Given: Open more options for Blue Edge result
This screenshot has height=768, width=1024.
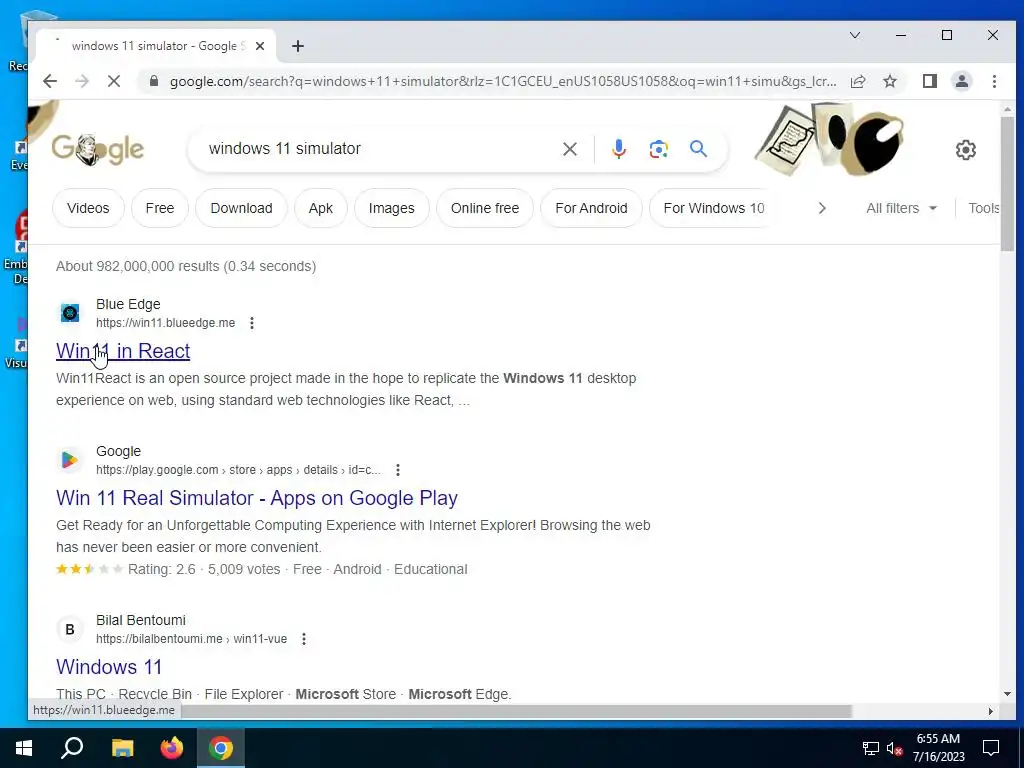Looking at the screenshot, I should 251,323.
